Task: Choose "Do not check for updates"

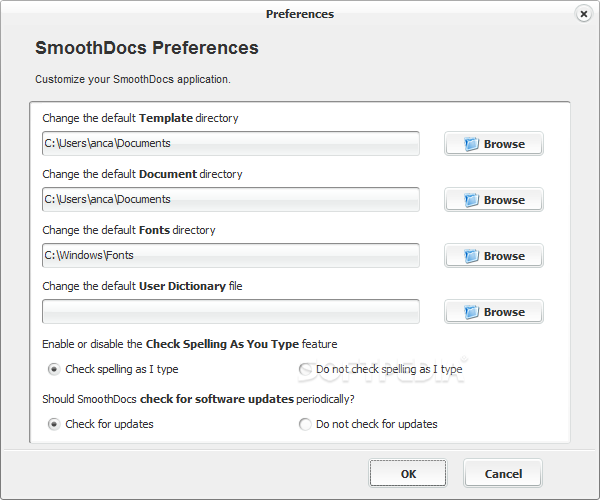Action: (x=305, y=424)
